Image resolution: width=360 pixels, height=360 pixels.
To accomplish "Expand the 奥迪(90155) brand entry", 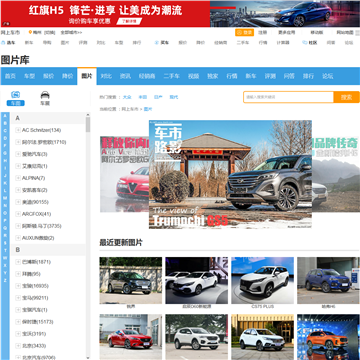I will point(18,202).
